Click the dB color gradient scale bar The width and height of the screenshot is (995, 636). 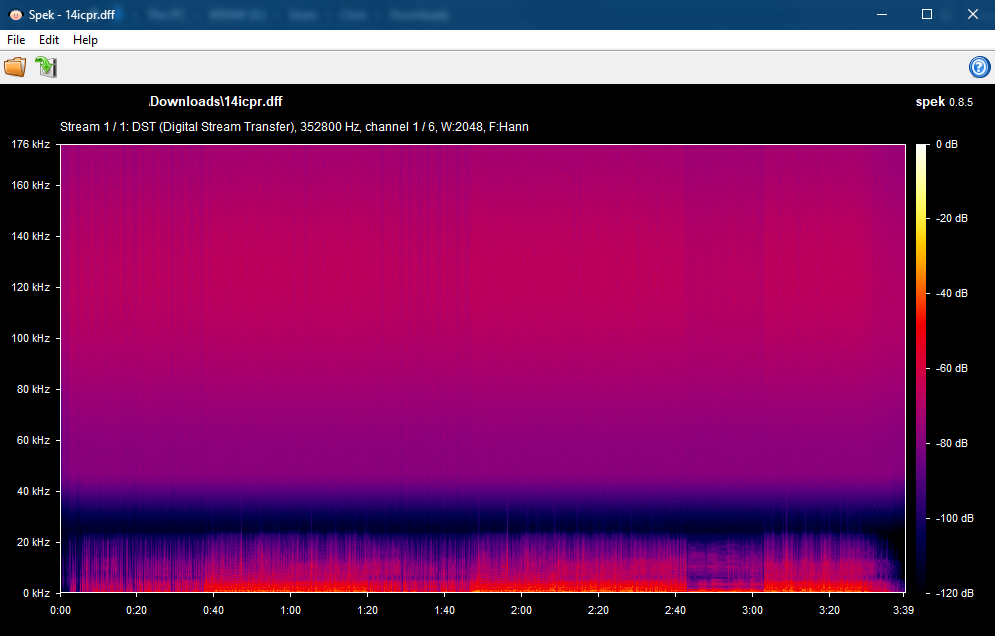tap(921, 368)
